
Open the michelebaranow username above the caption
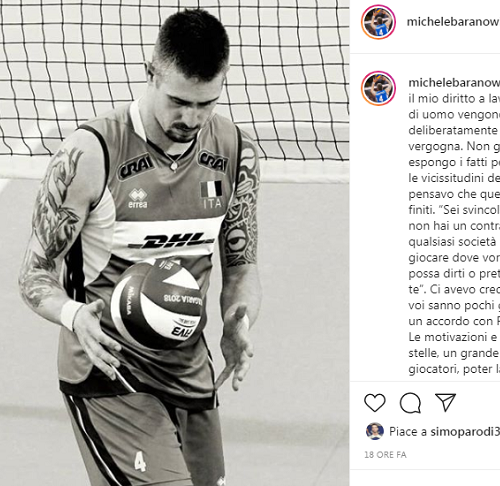pos(454,83)
